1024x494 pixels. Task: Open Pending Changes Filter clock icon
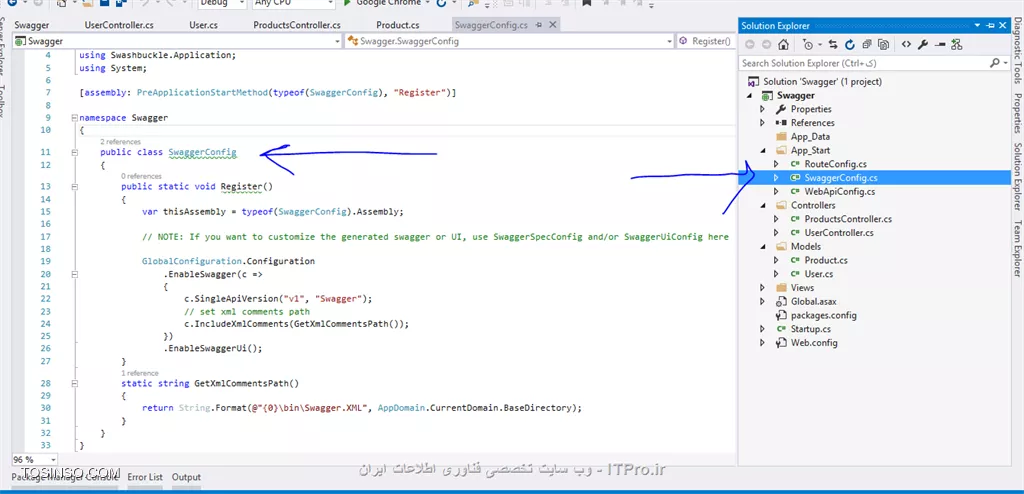[808, 44]
